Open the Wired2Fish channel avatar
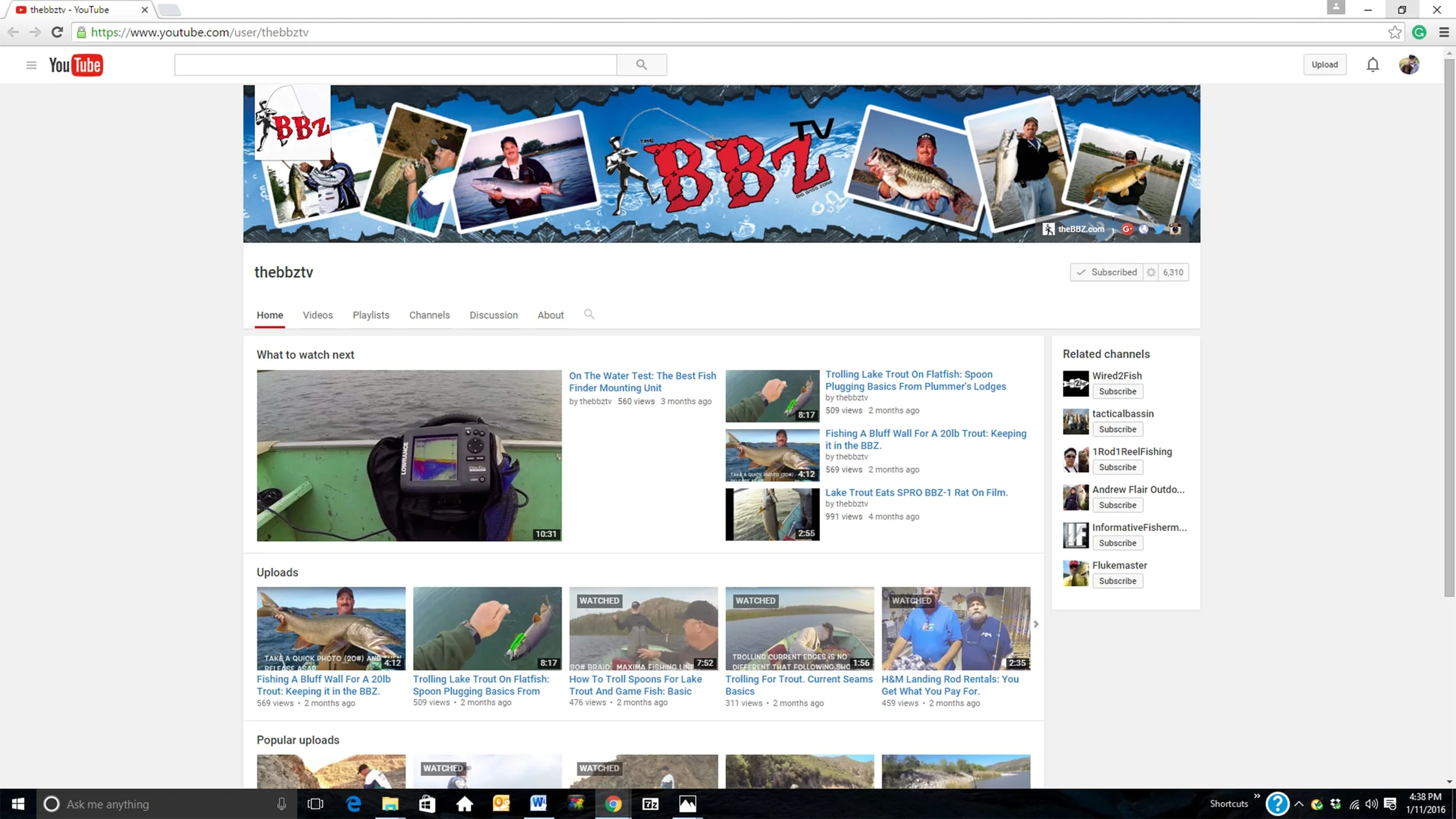Viewport: 1456px width, 819px height. coord(1076,383)
